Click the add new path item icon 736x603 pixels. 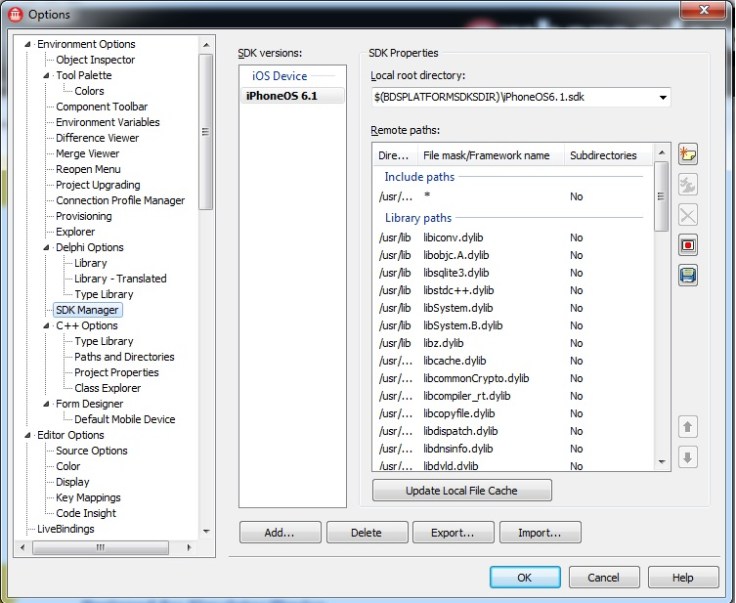click(687, 154)
